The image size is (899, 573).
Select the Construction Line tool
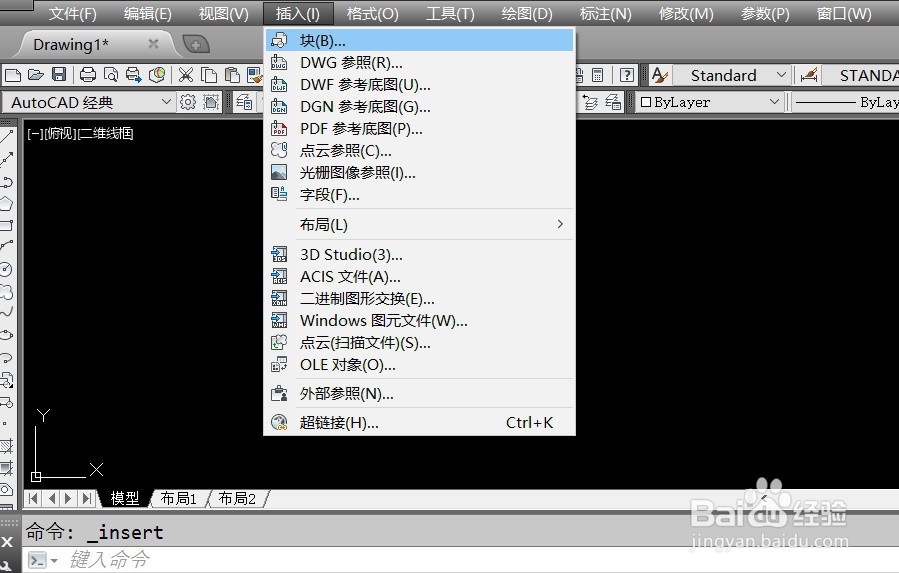(x=7, y=159)
